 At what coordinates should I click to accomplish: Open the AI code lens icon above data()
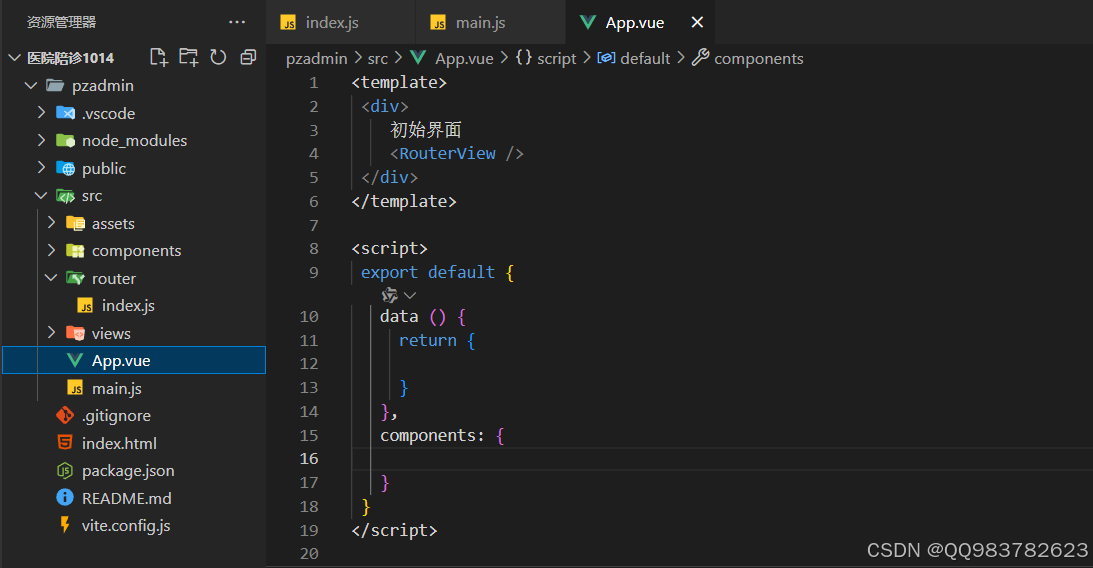[x=390, y=295]
